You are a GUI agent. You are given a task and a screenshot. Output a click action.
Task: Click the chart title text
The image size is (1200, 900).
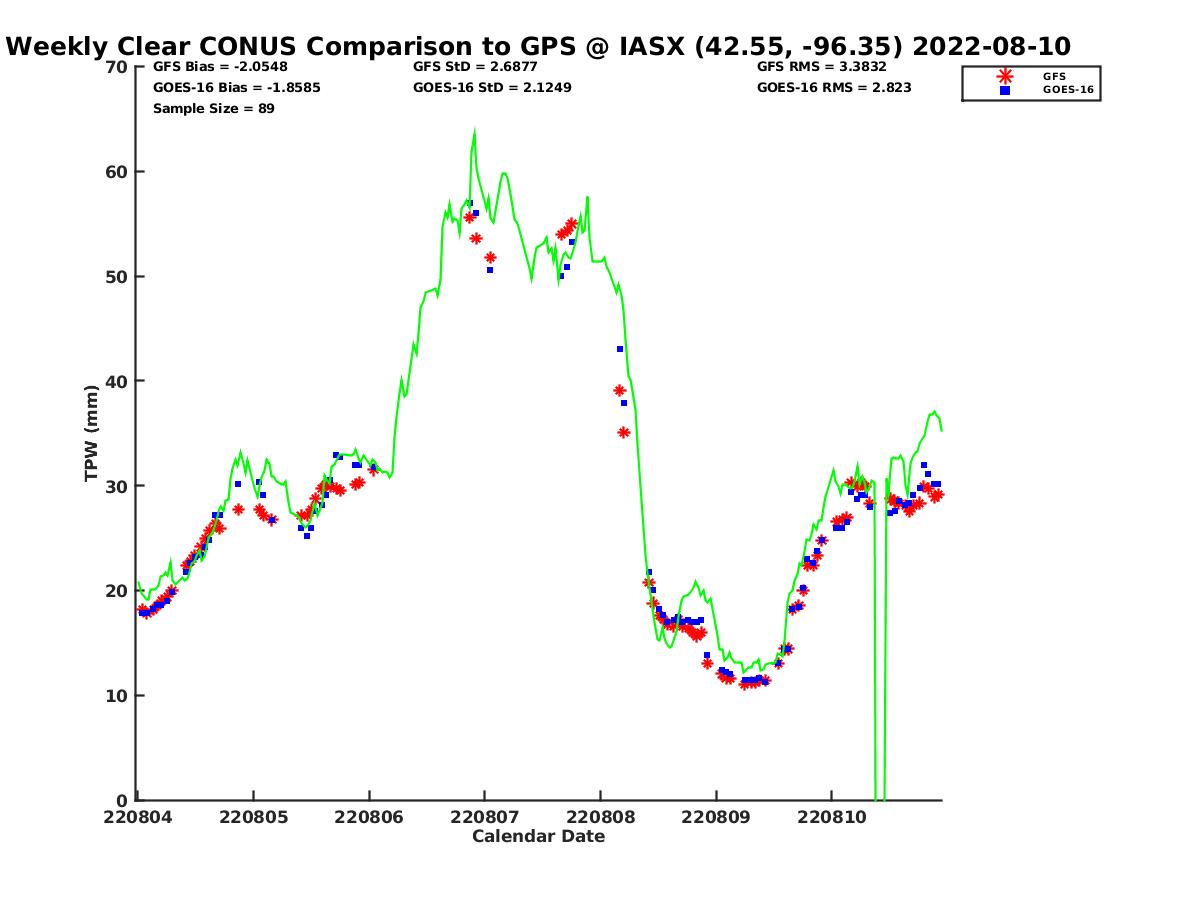pos(538,46)
